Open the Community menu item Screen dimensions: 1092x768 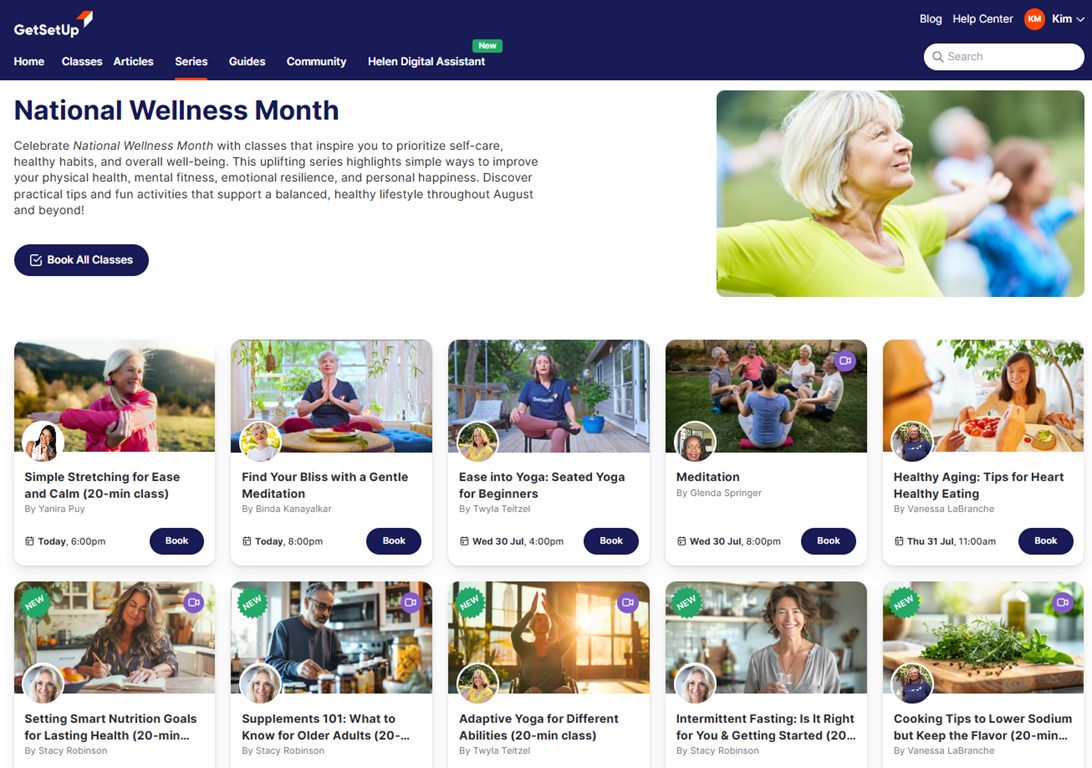pyautogui.click(x=316, y=61)
